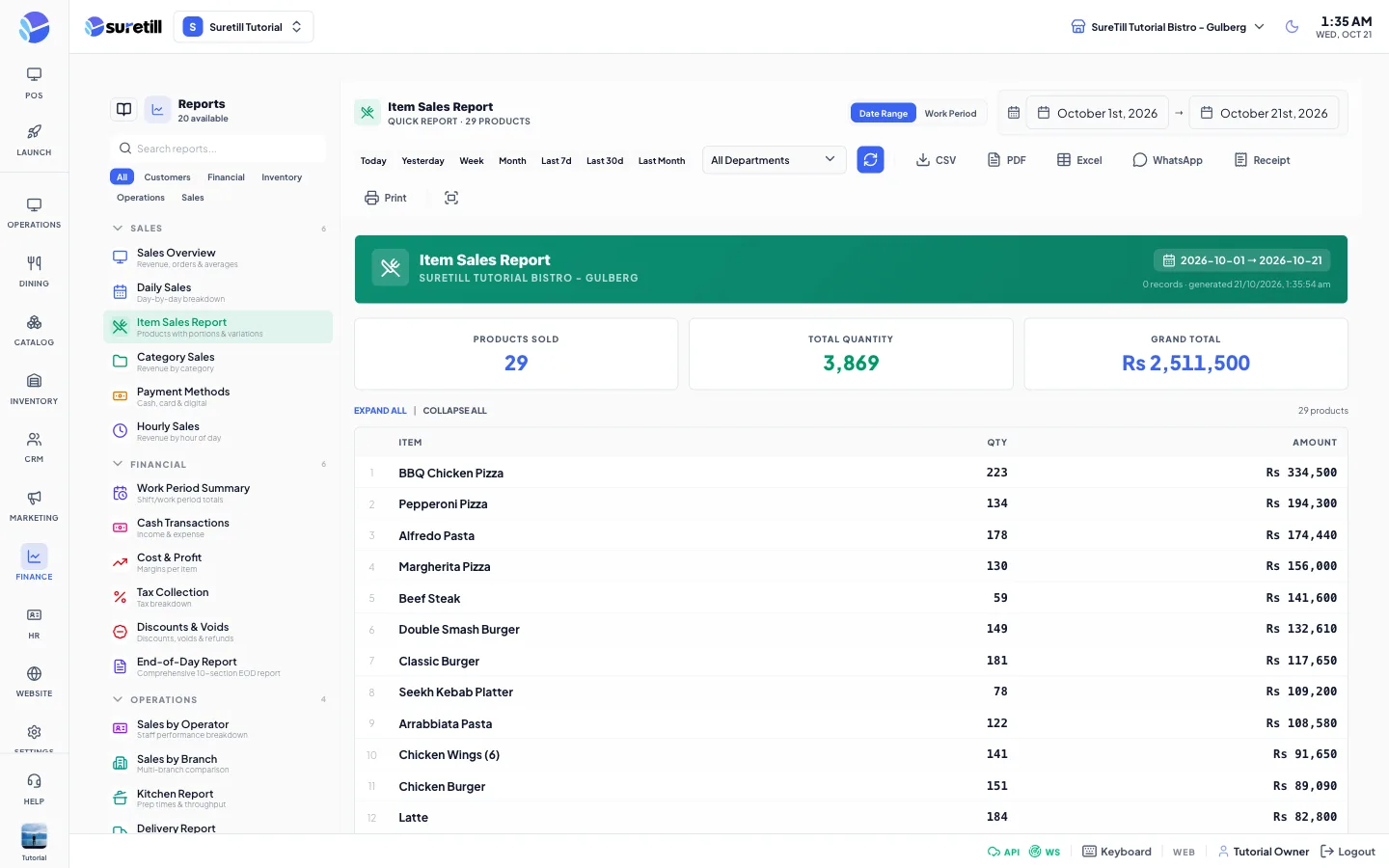The width and height of the screenshot is (1389, 868).
Task: Open CRM from the sidebar
Action: pyautogui.click(x=34, y=447)
